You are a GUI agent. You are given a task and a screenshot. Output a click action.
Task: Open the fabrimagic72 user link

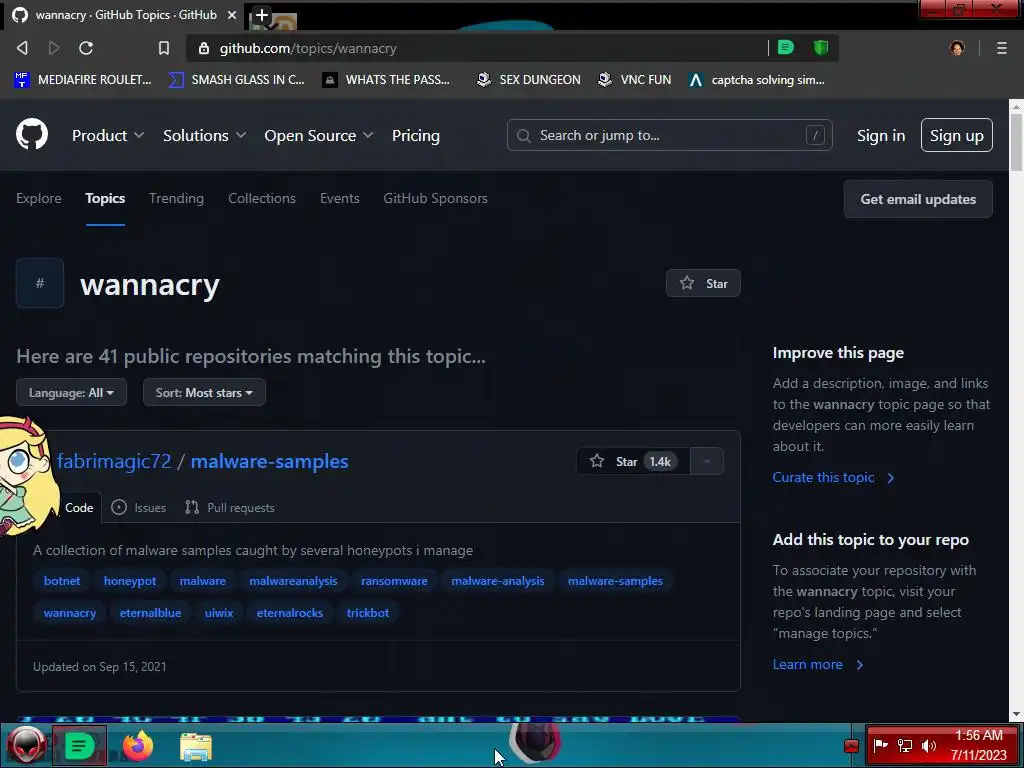click(114, 461)
